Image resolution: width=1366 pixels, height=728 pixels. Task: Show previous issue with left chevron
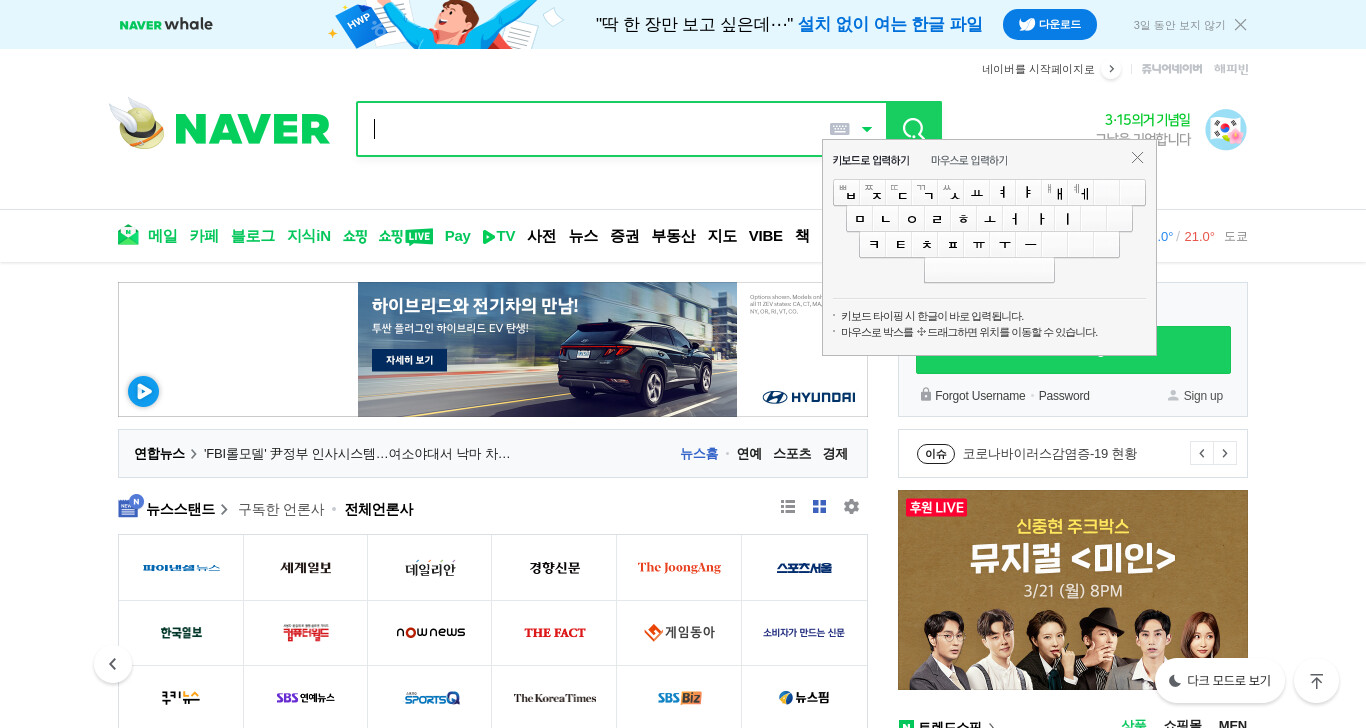[1202, 453]
